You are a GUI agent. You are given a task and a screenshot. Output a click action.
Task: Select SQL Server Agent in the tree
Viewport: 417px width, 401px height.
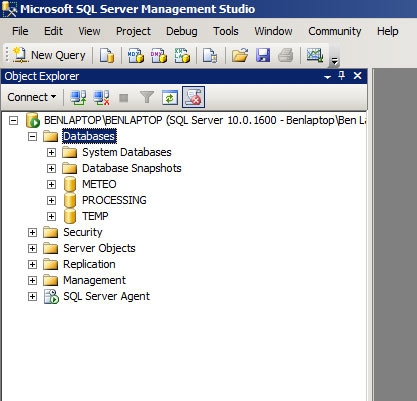(x=106, y=296)
